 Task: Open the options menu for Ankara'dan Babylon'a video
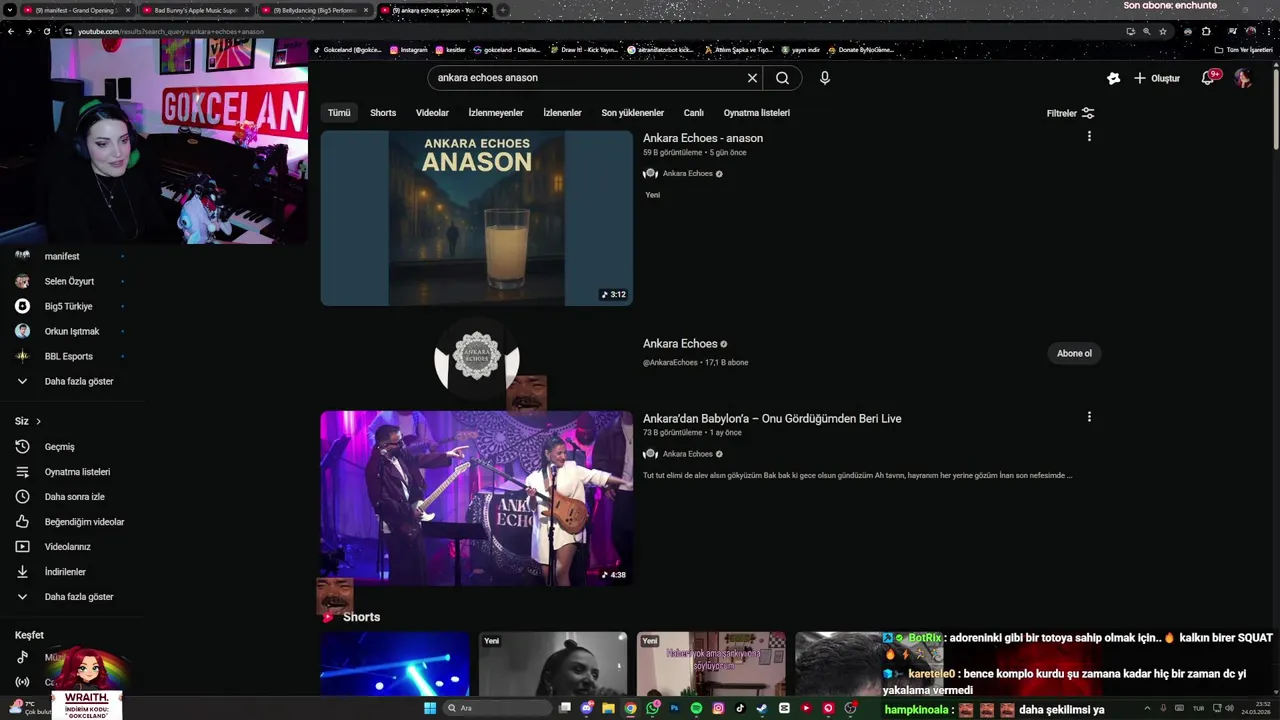click(x=1089, y=417)
